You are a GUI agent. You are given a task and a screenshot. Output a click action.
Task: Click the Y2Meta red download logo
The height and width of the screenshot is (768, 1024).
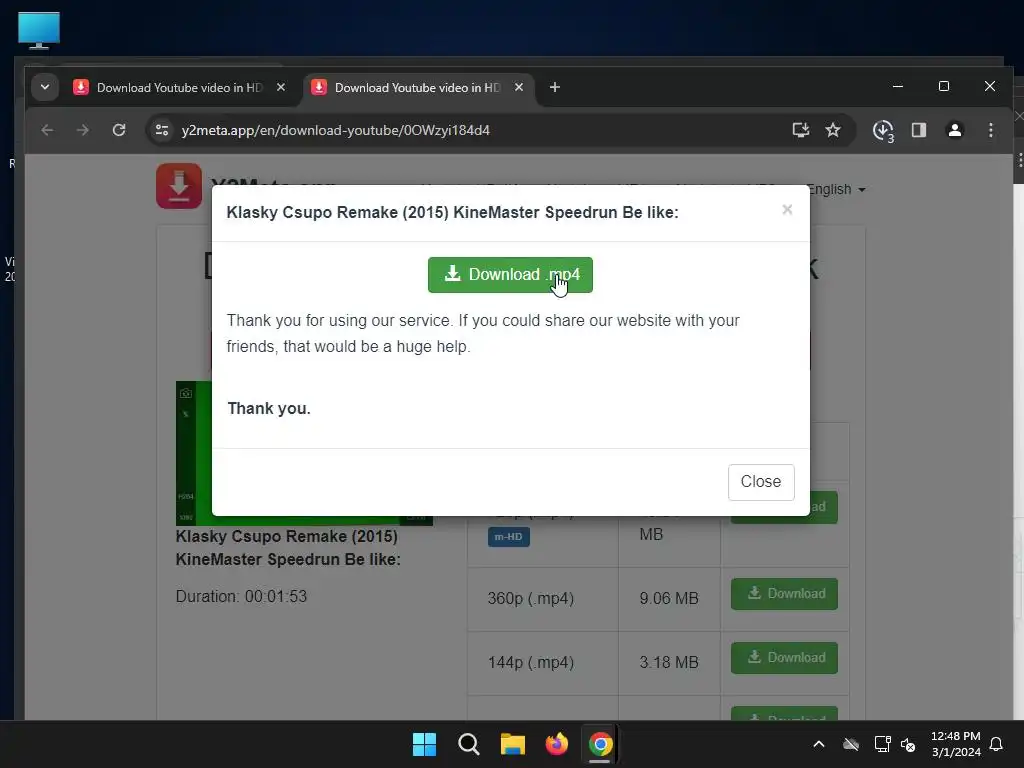(x=179, y=185)
